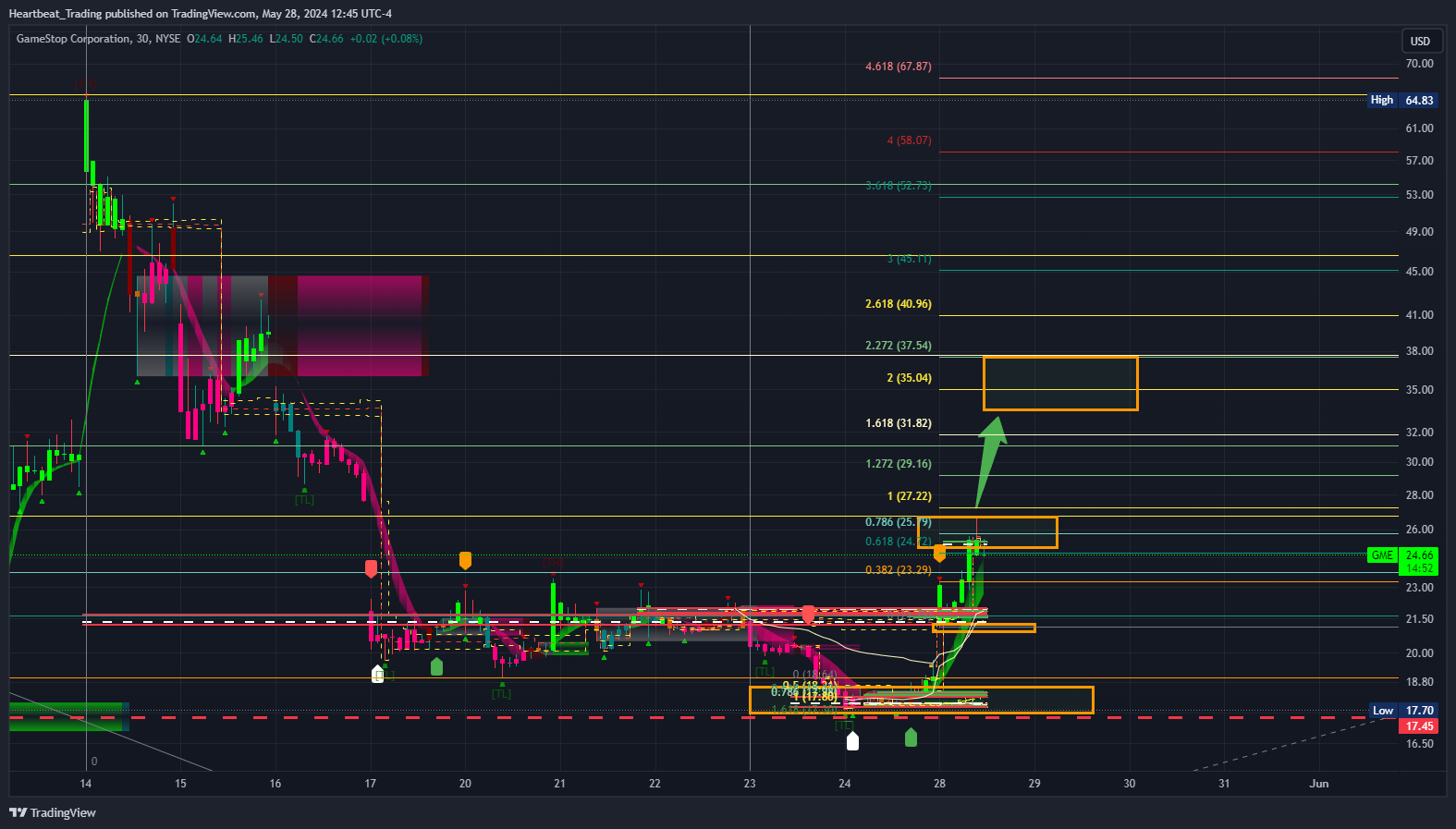Screen dimensions: 1456x829
Task: Select Fib level label 1.272 (29.16)
Action: click(x=899, y=464)
